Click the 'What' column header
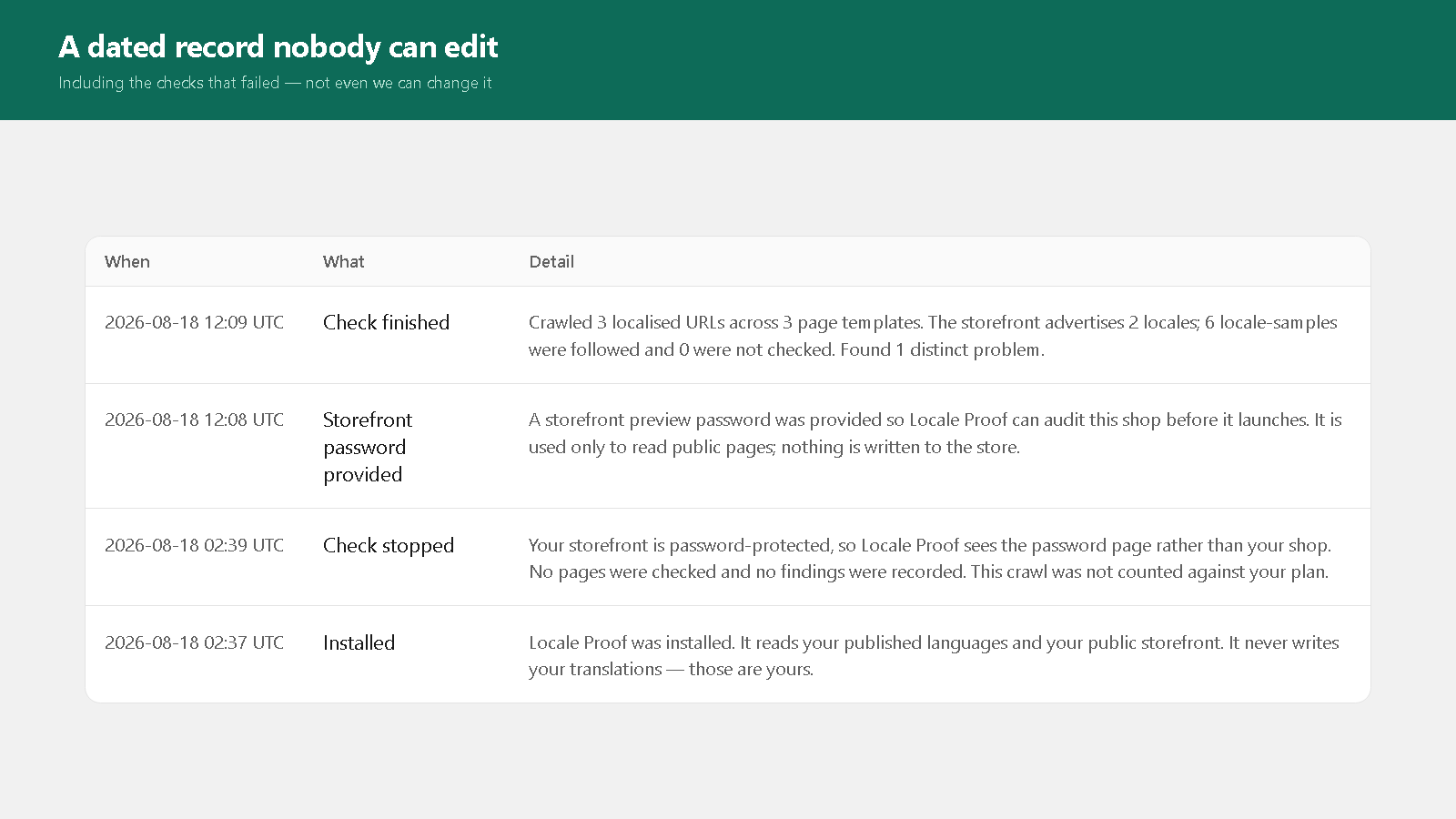The width and height of the screenshot is (1456, 819). coord(343,262)
